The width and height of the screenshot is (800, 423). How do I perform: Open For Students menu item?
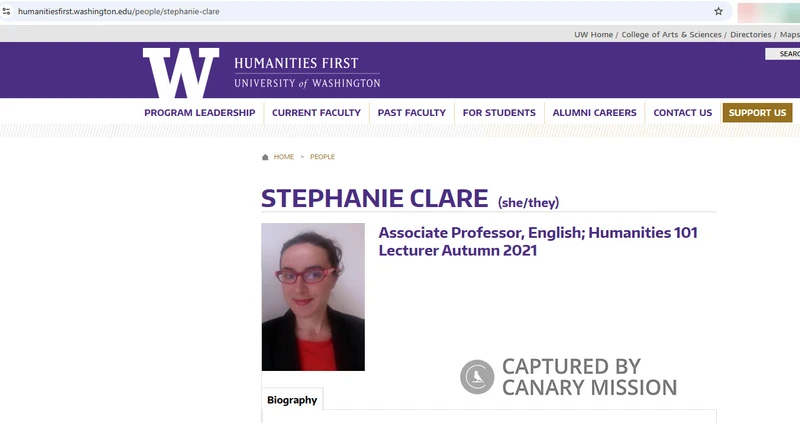[499, 113]
